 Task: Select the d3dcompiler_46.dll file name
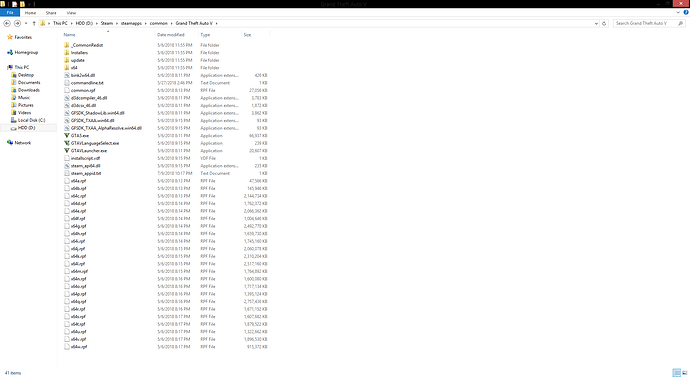coord(89,98)
